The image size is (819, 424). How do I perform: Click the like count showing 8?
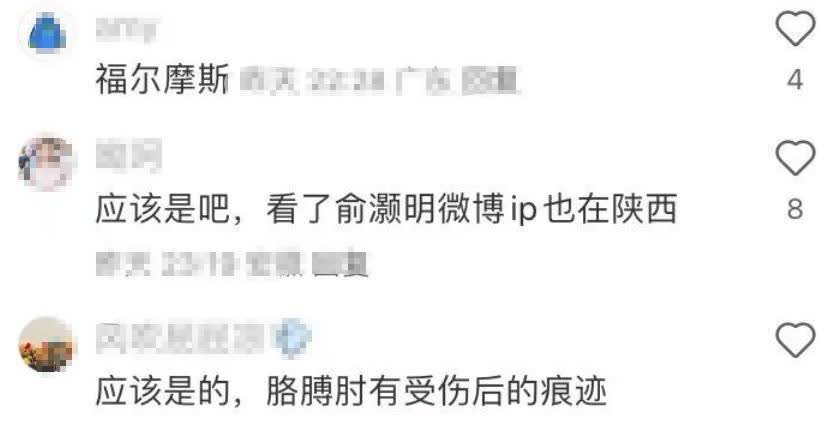click(x=795, y=209)
